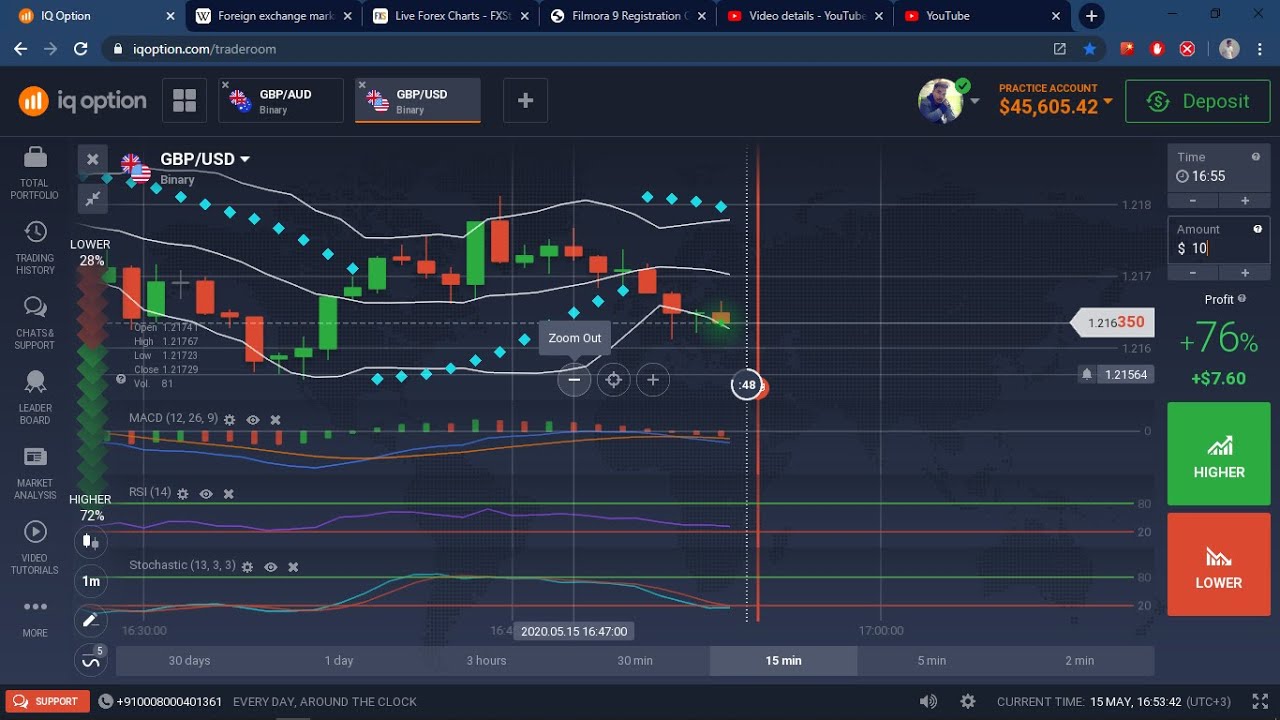The image size is (1280, 720).
Task: Open the profile avatar menu arrow
Action: pos(975,101)
